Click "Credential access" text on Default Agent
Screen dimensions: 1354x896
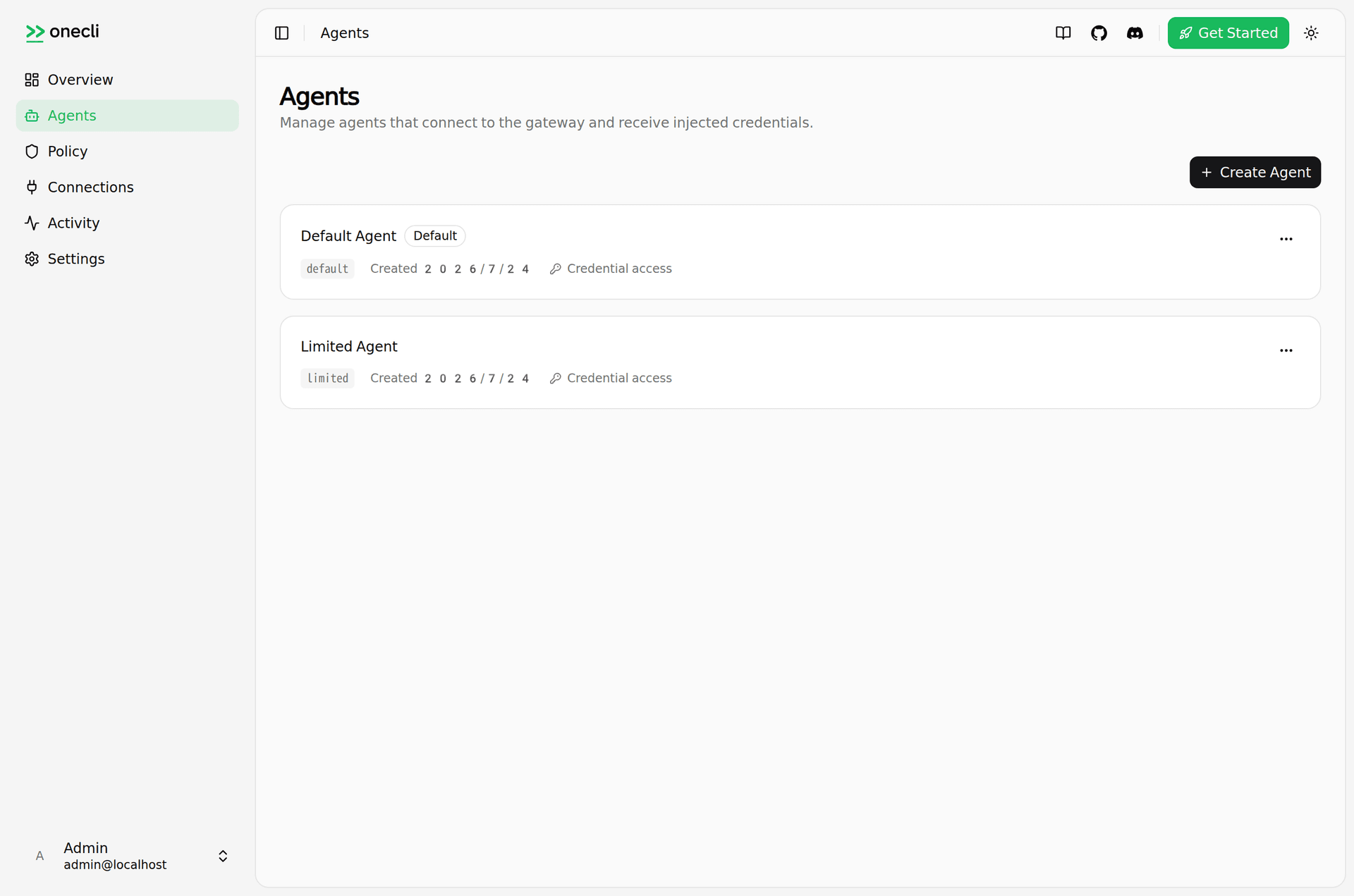point(619,269)
